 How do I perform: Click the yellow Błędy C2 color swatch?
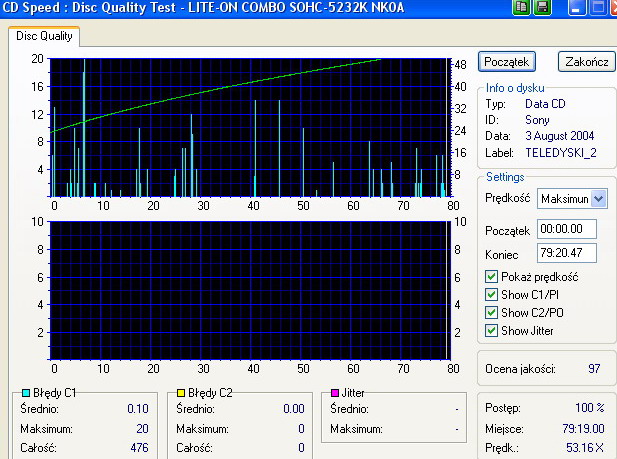[x=181, y=392]
